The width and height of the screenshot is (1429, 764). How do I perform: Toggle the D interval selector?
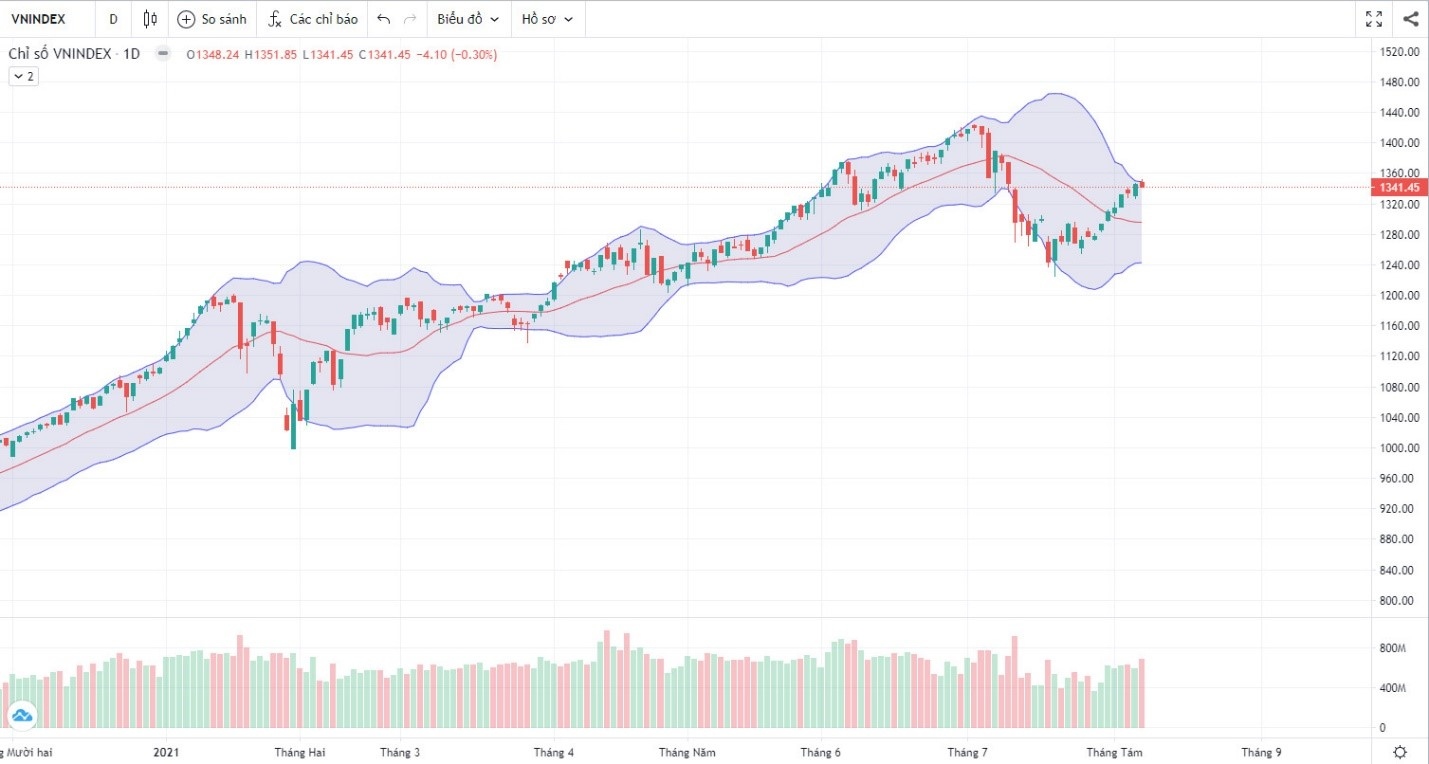click(113, 18)
